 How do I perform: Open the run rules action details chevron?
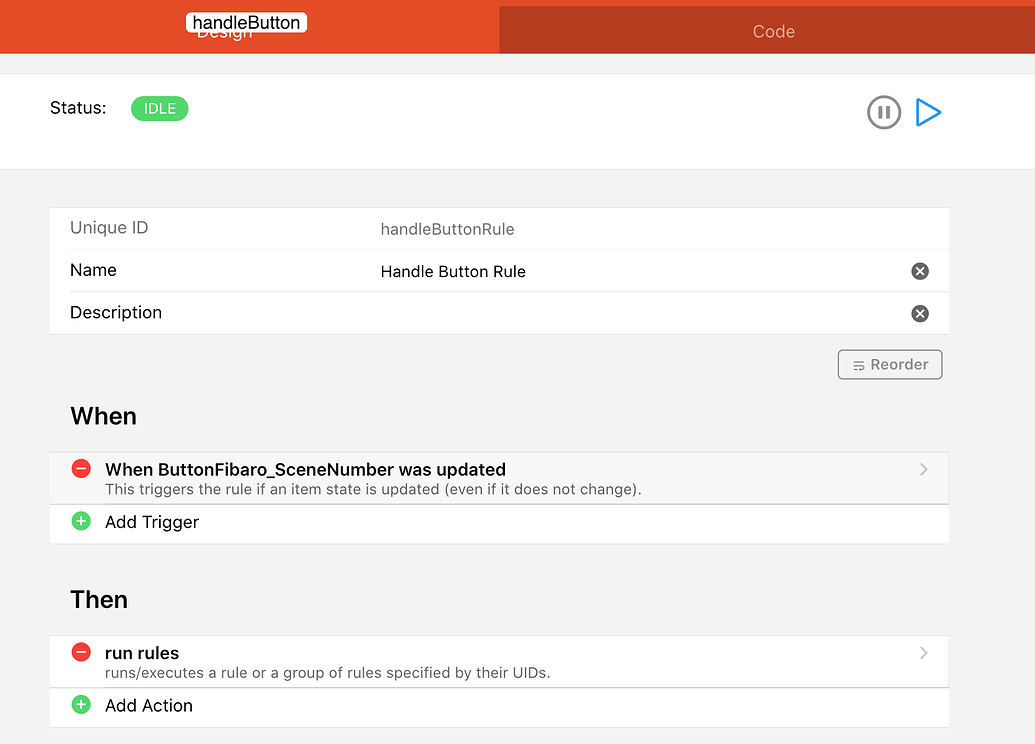(924, 652)
